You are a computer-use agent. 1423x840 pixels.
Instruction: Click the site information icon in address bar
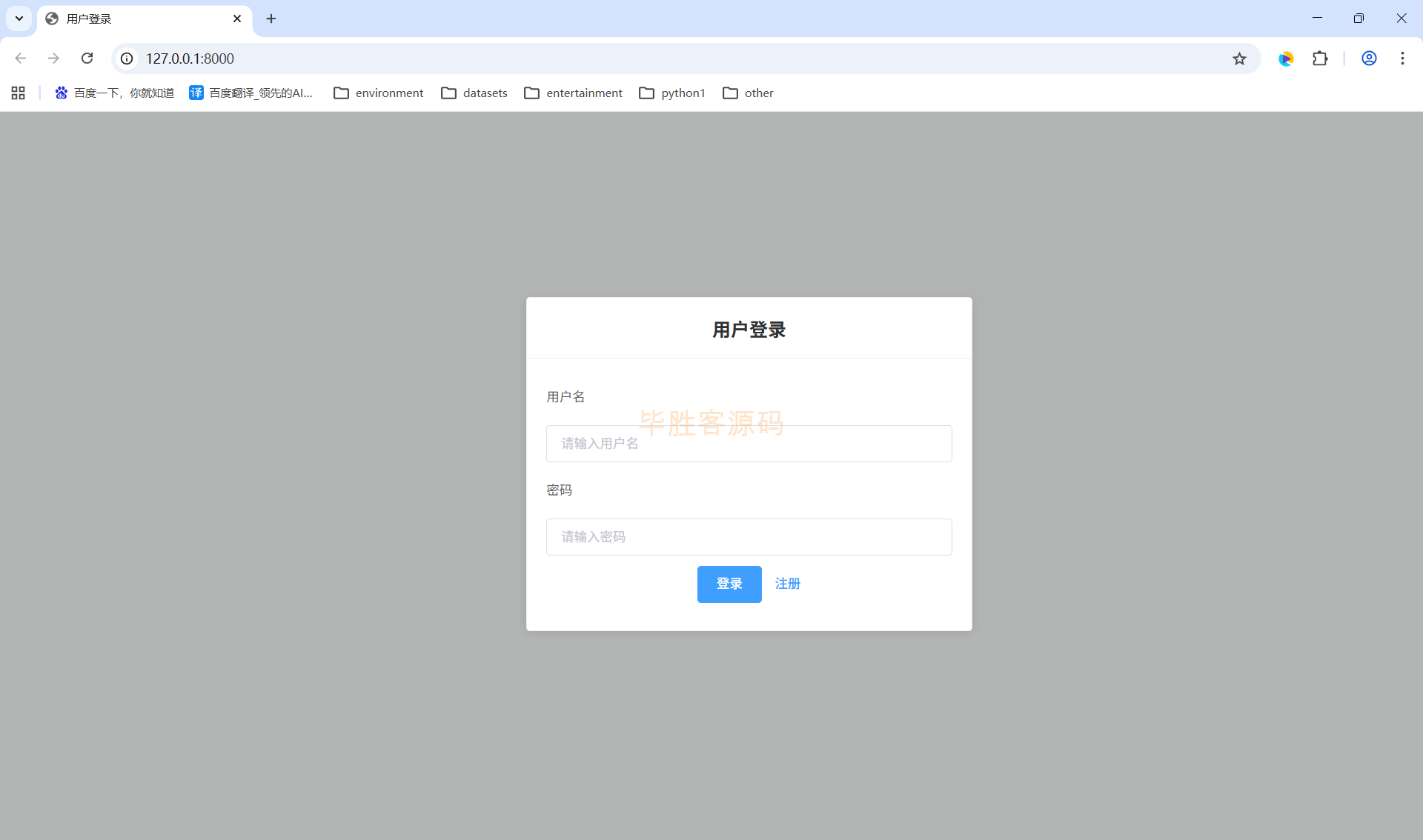pyautogui.click(x=127, y=59)
